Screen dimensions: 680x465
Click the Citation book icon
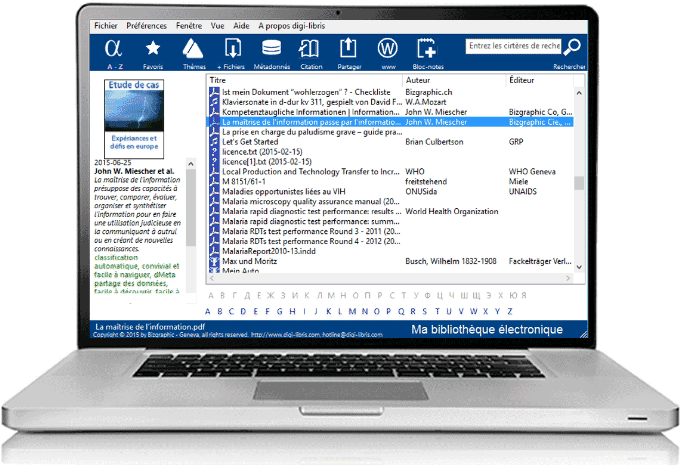[x=309, y=48]
